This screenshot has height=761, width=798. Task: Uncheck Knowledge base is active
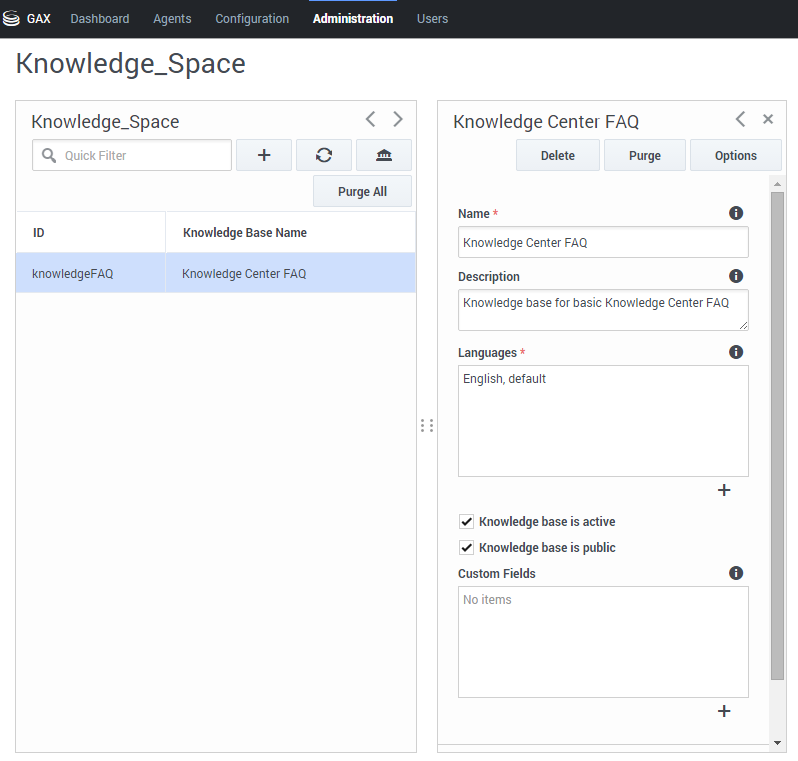tap(466, 522)
